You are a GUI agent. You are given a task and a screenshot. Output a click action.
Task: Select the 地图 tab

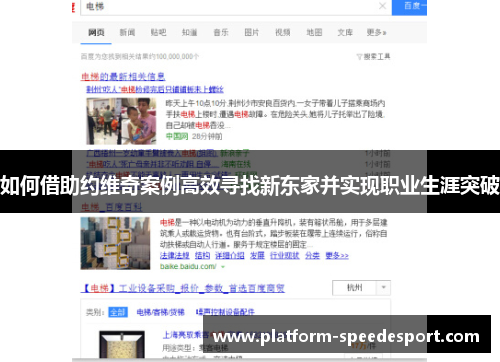tap(314, 32)
